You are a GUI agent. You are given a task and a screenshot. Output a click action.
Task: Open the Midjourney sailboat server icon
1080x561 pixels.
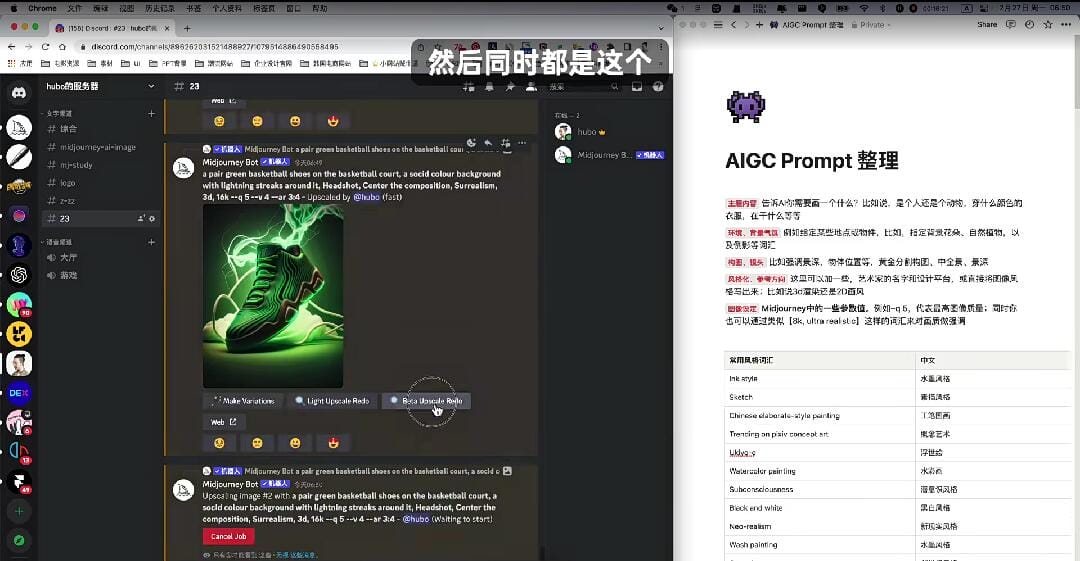tap(19, 128)
